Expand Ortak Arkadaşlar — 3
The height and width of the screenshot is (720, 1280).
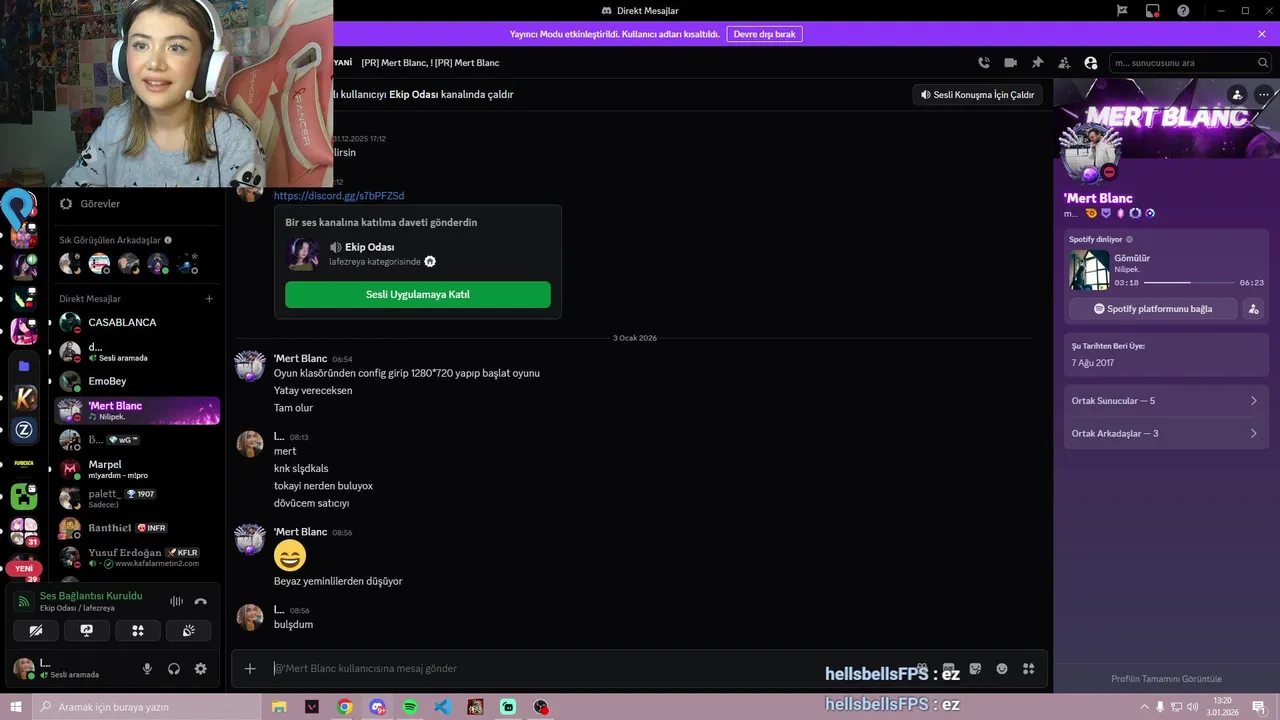pos(1166,434)
